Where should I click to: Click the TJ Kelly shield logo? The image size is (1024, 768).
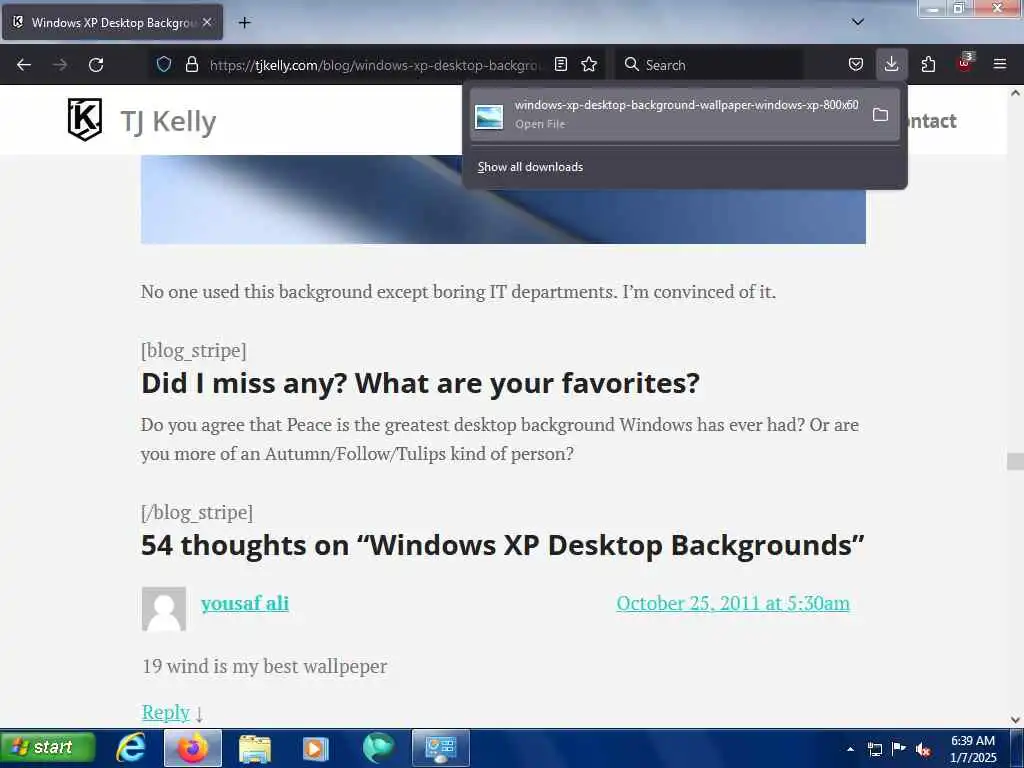pos(85,120)
